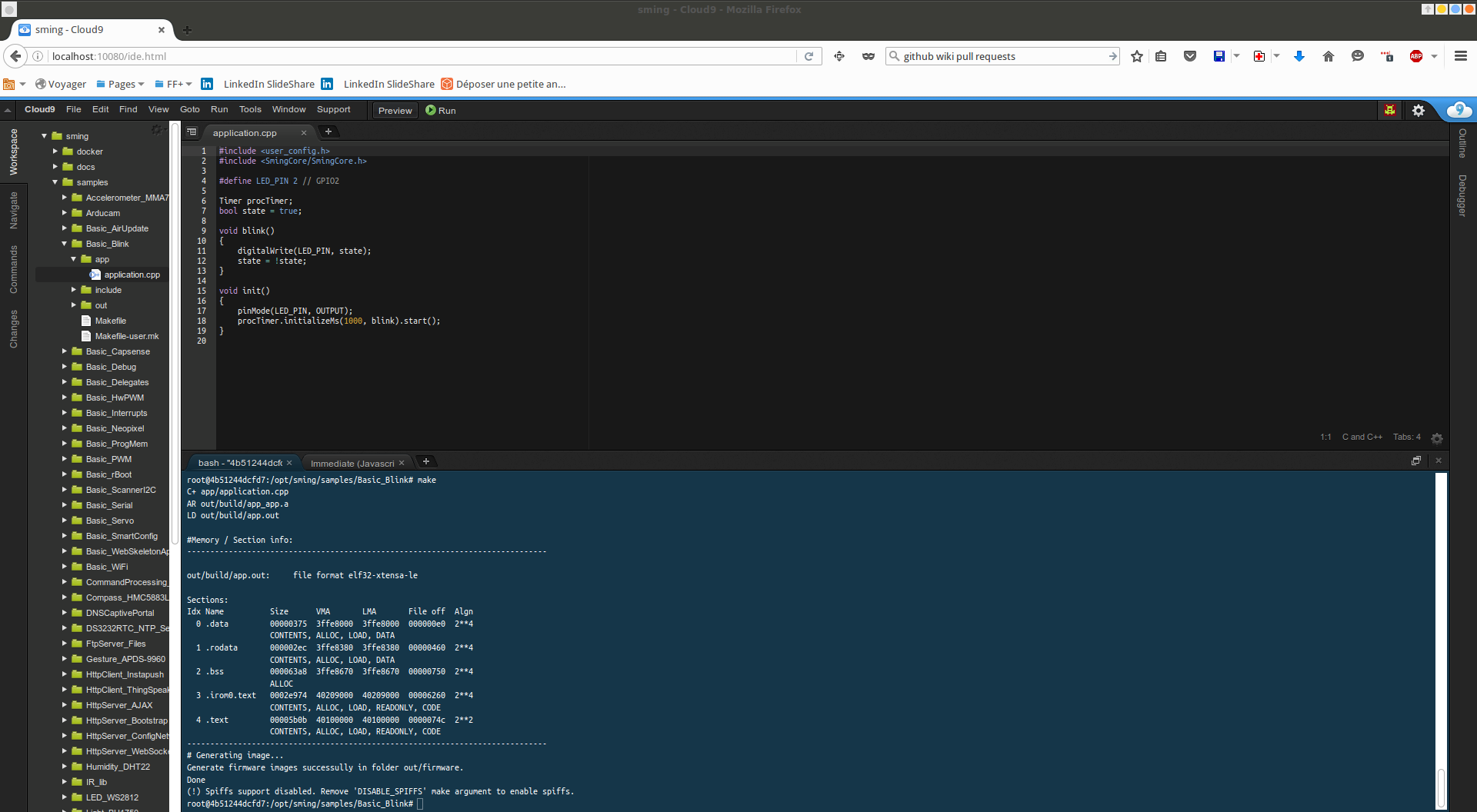Open editor settings gear in the status bar
Viewport: 1477px width, 812px height.
tap(1437, 438)
